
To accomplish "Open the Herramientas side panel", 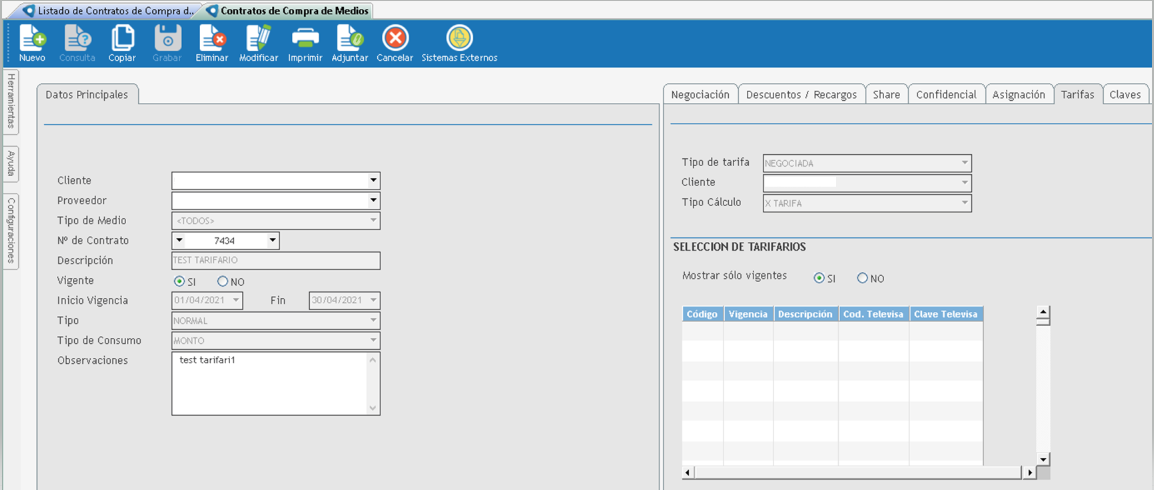I will [x=11, y=101].
